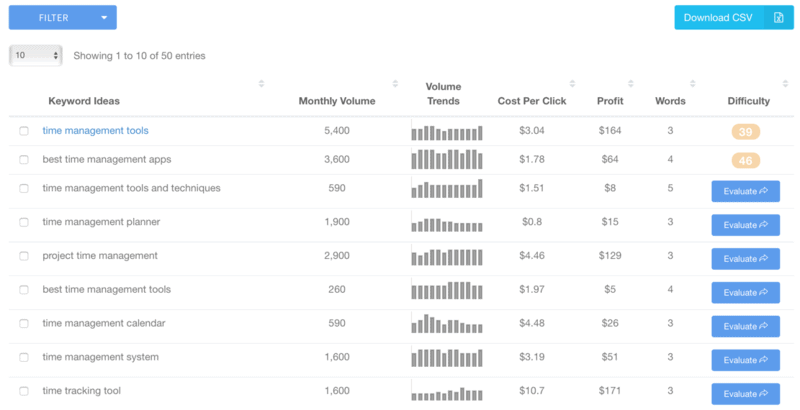Check the box for time management tools
The height and width of the screenshot is (410, 800).
(x=24, y=131)
